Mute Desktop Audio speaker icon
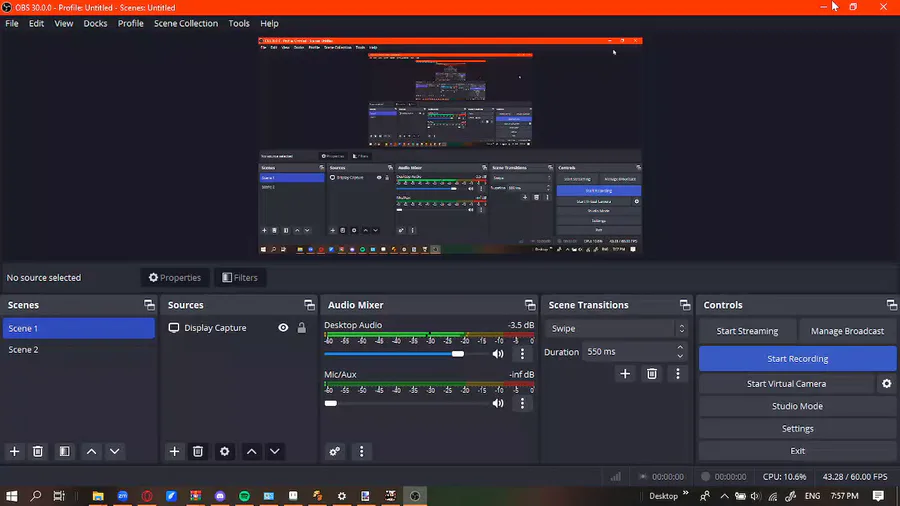The width and height of the screenshot is (900, 506). [498, 354]
